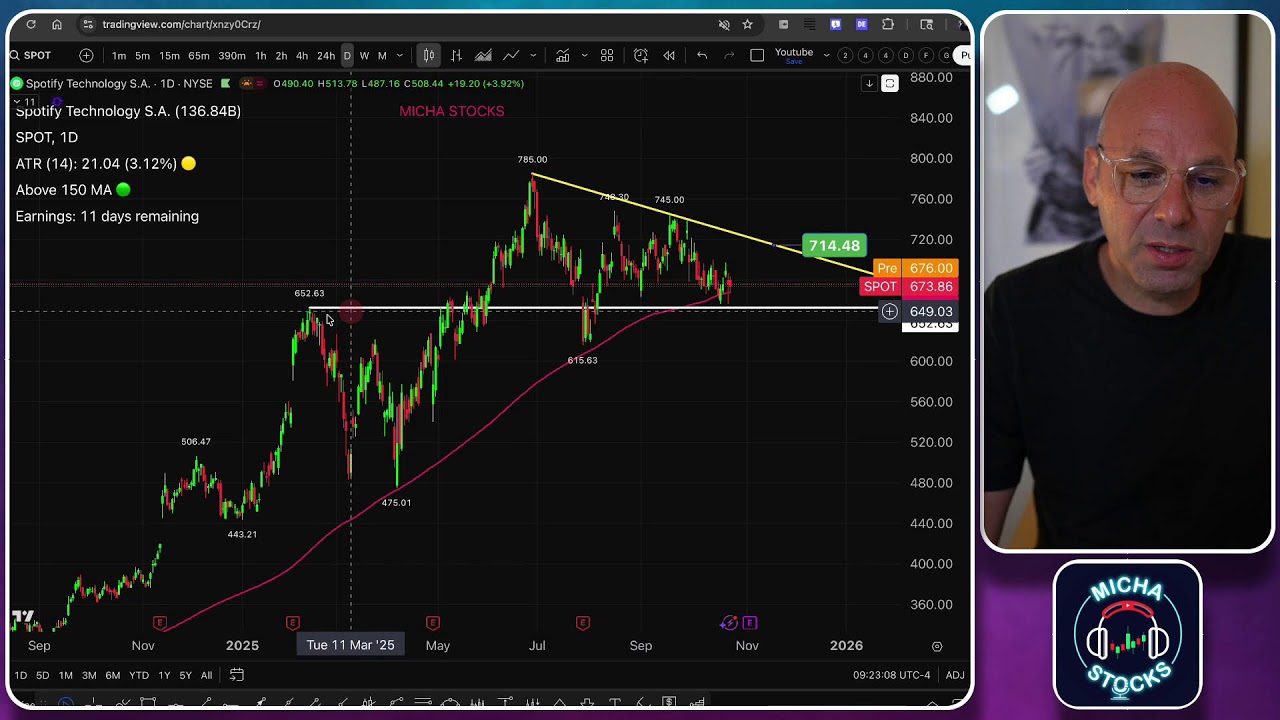Select 390m timeframe
1280x720 pixels.
232,55
